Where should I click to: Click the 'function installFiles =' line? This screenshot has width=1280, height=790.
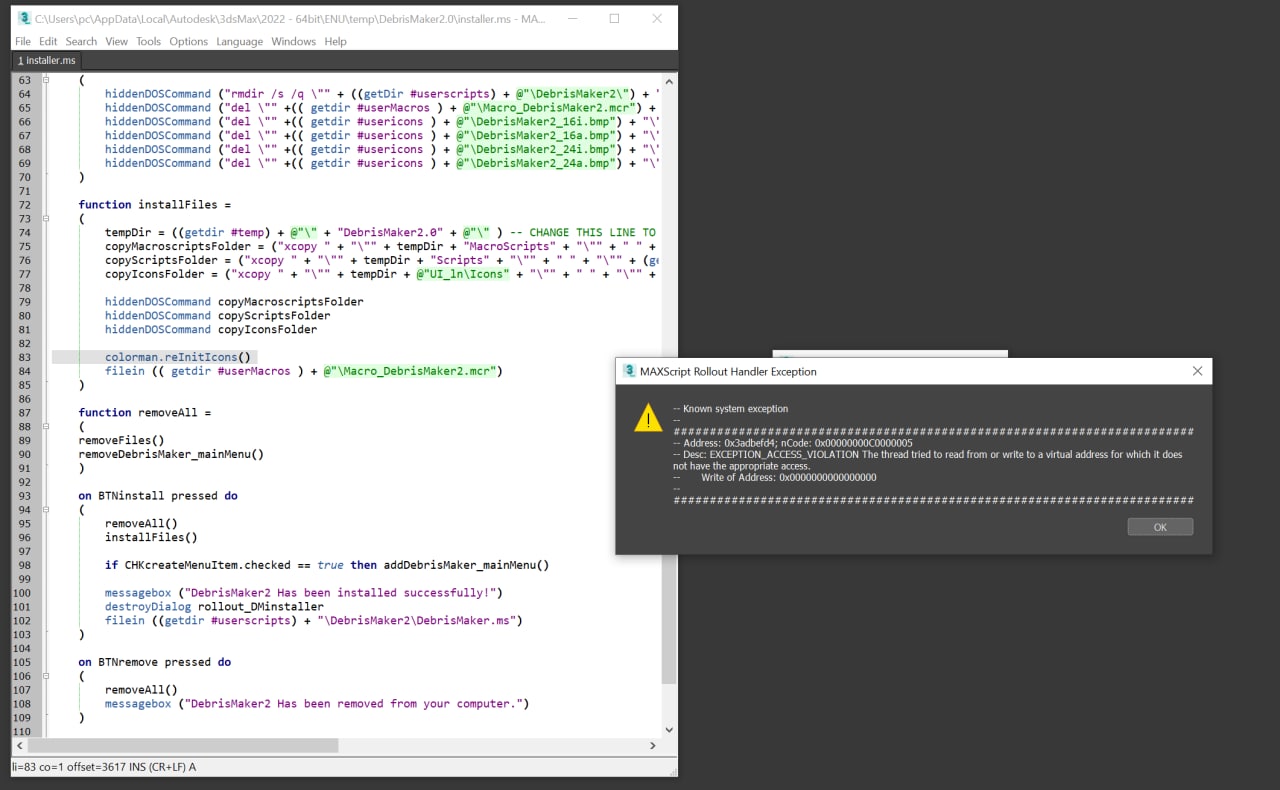point(155,204)
